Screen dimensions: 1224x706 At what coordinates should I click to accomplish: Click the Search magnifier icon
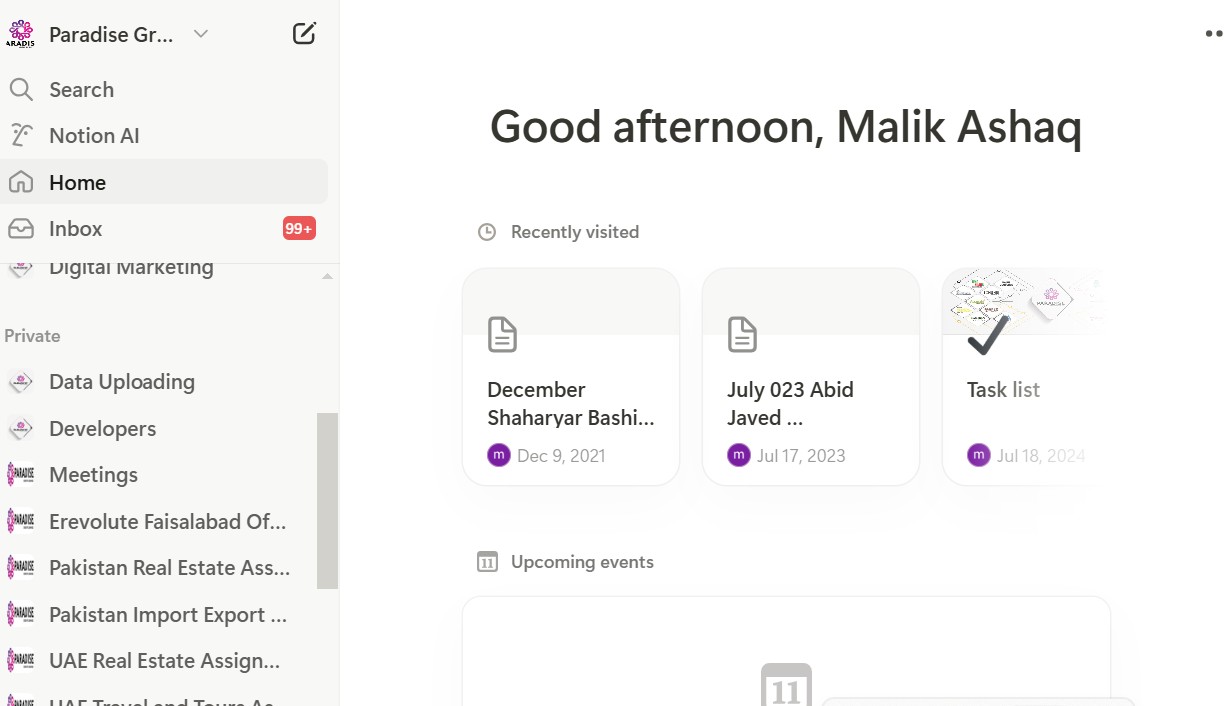(x=21, y=90)
